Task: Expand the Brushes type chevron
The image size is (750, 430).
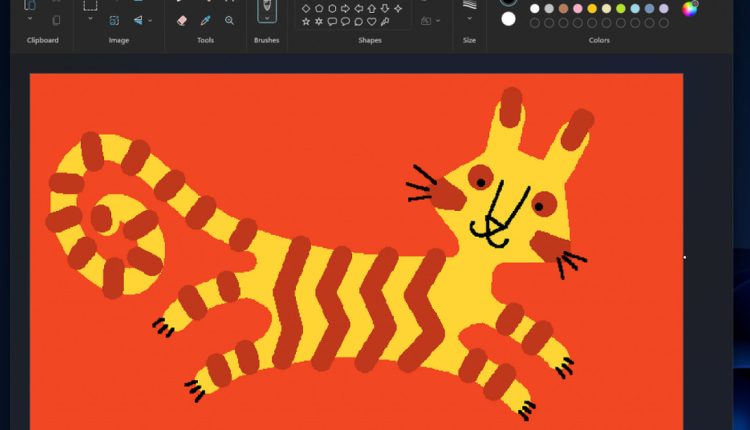Action: click(x=267, y=18)
